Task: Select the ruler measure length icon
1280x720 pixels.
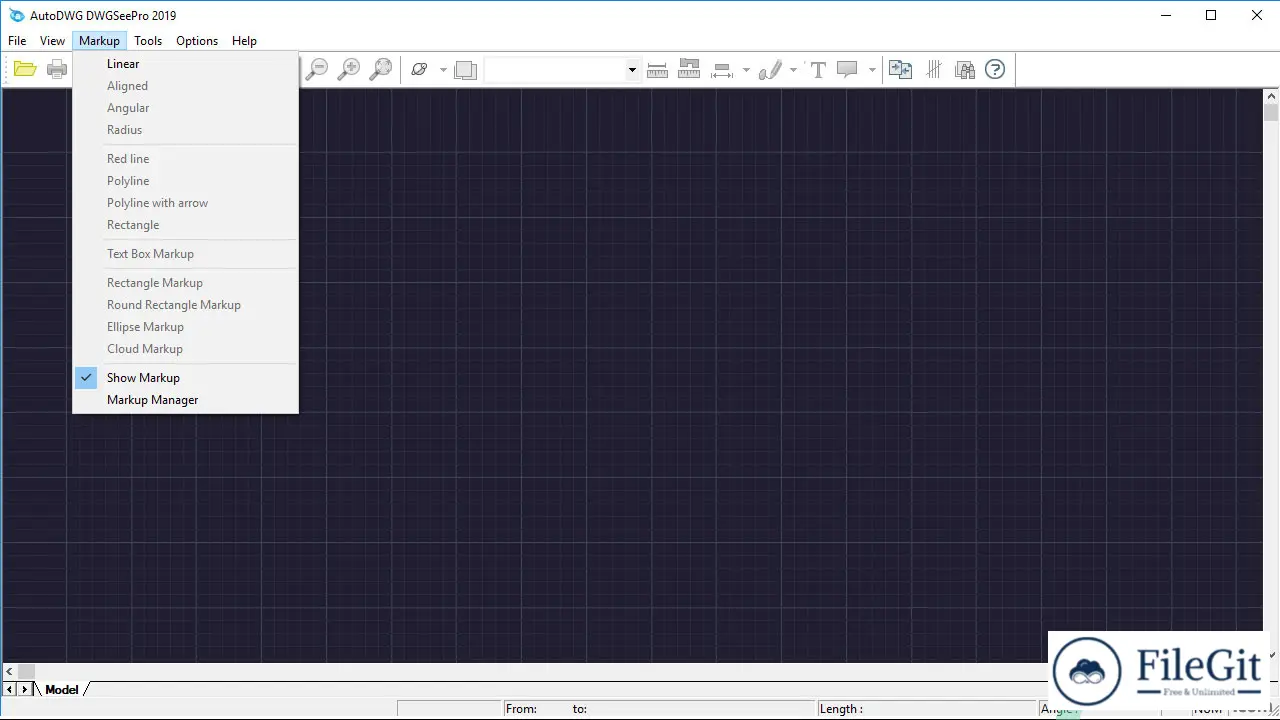Action: pyautogui.click(x=657, y=69)
